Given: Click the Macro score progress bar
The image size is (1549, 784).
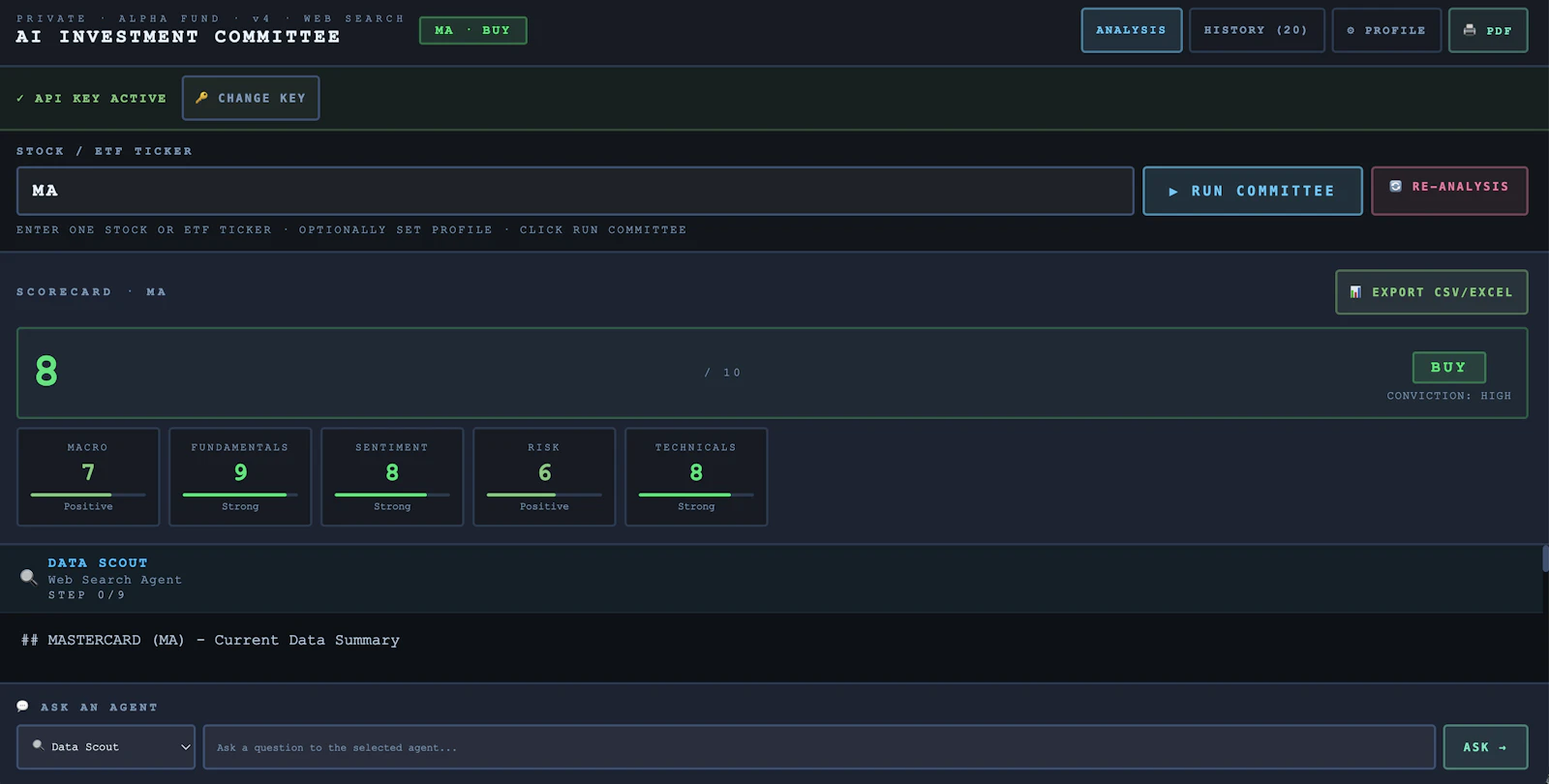Looking at the screenshot, I should point(88,495).
